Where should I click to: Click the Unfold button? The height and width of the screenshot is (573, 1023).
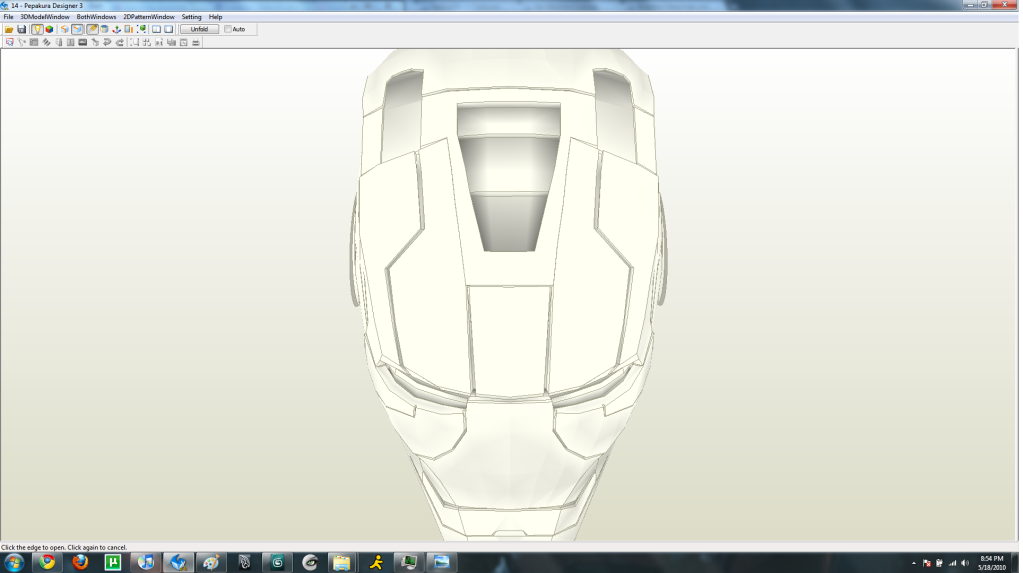(x=199, y=29)
